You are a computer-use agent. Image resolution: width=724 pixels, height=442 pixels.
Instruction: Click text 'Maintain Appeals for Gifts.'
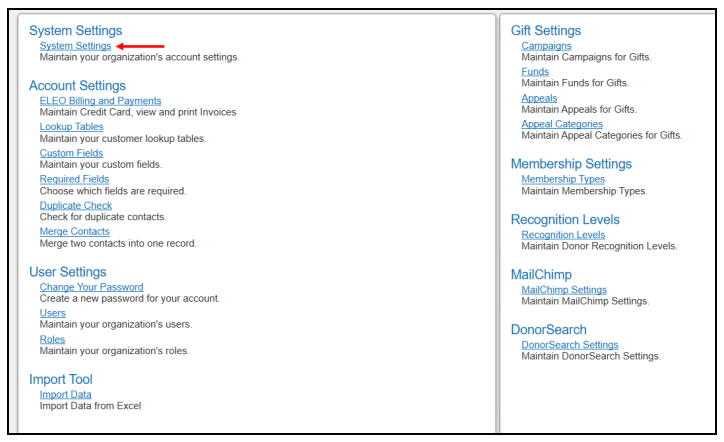[x=579, y=109]
